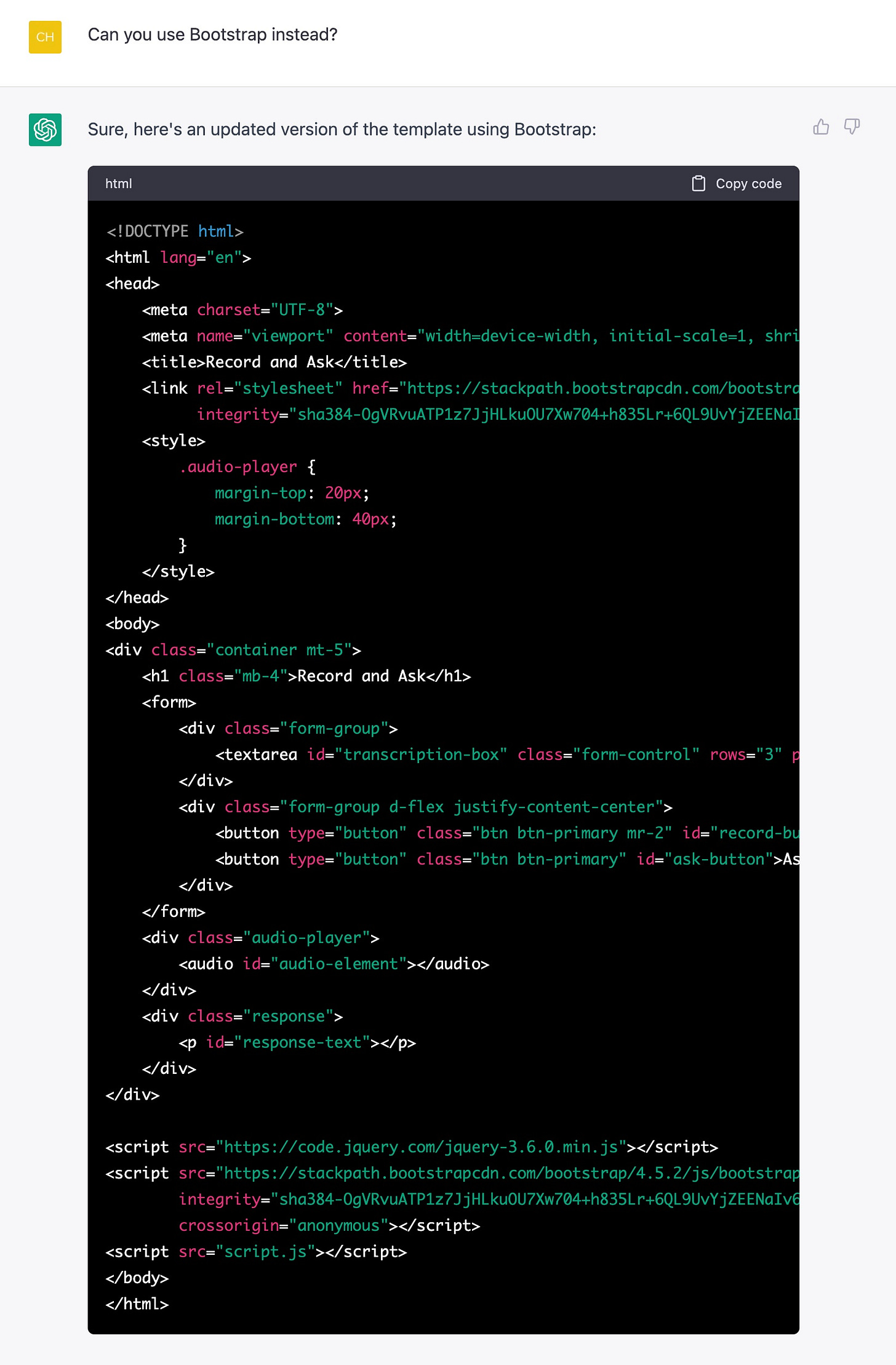Click the thumbs up feedback icon
The height and width of the screenshot is (1365, 896).
point(821,127)
